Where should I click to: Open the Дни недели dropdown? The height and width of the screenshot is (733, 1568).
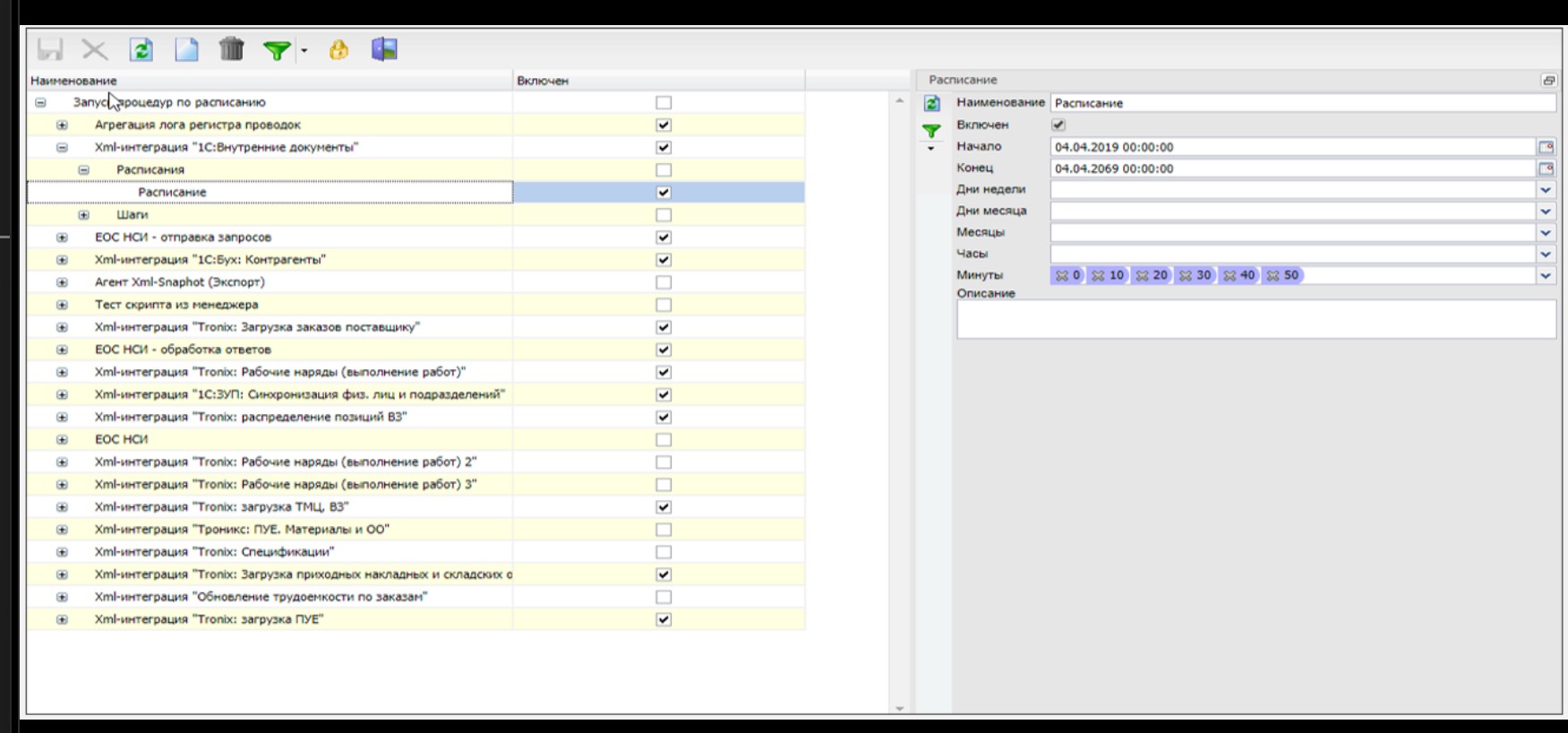pyautogui.click(x=1546, y=190)
